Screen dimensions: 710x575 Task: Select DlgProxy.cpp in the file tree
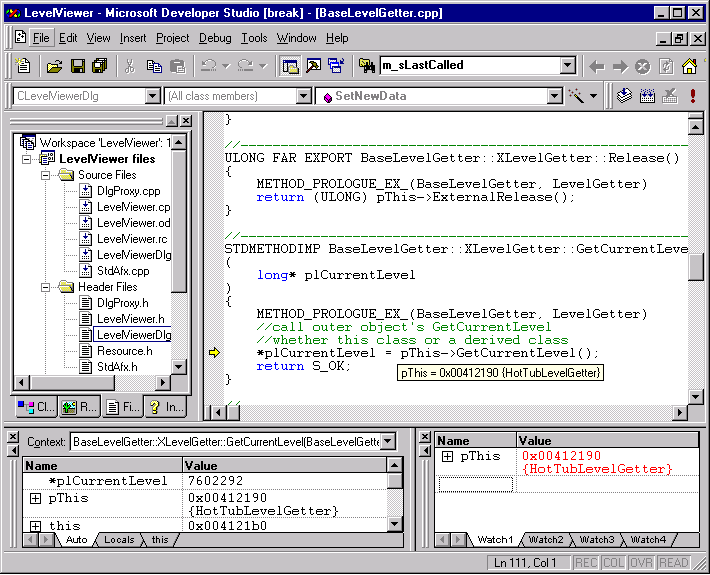pyautogui.click(x=128, y=191)
